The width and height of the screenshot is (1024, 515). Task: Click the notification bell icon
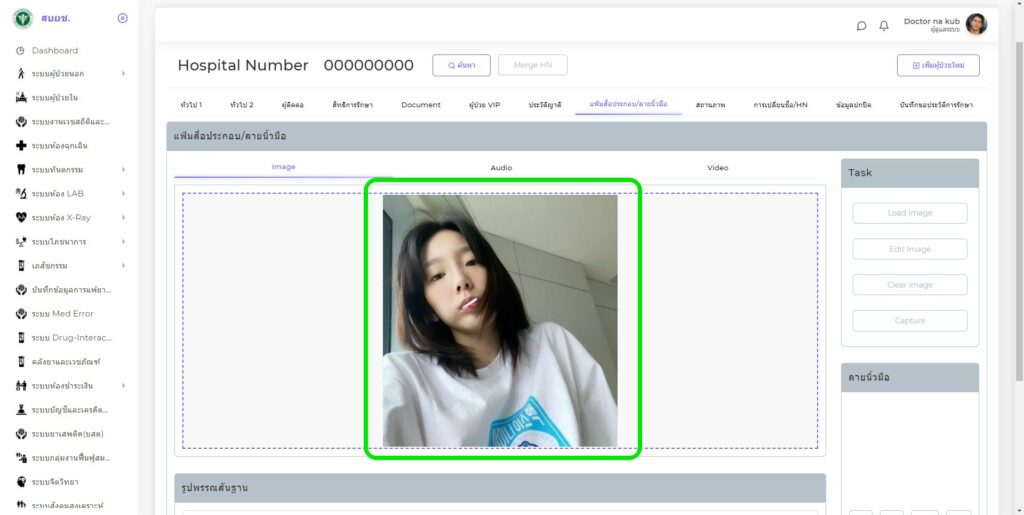(x=884, y=26)
